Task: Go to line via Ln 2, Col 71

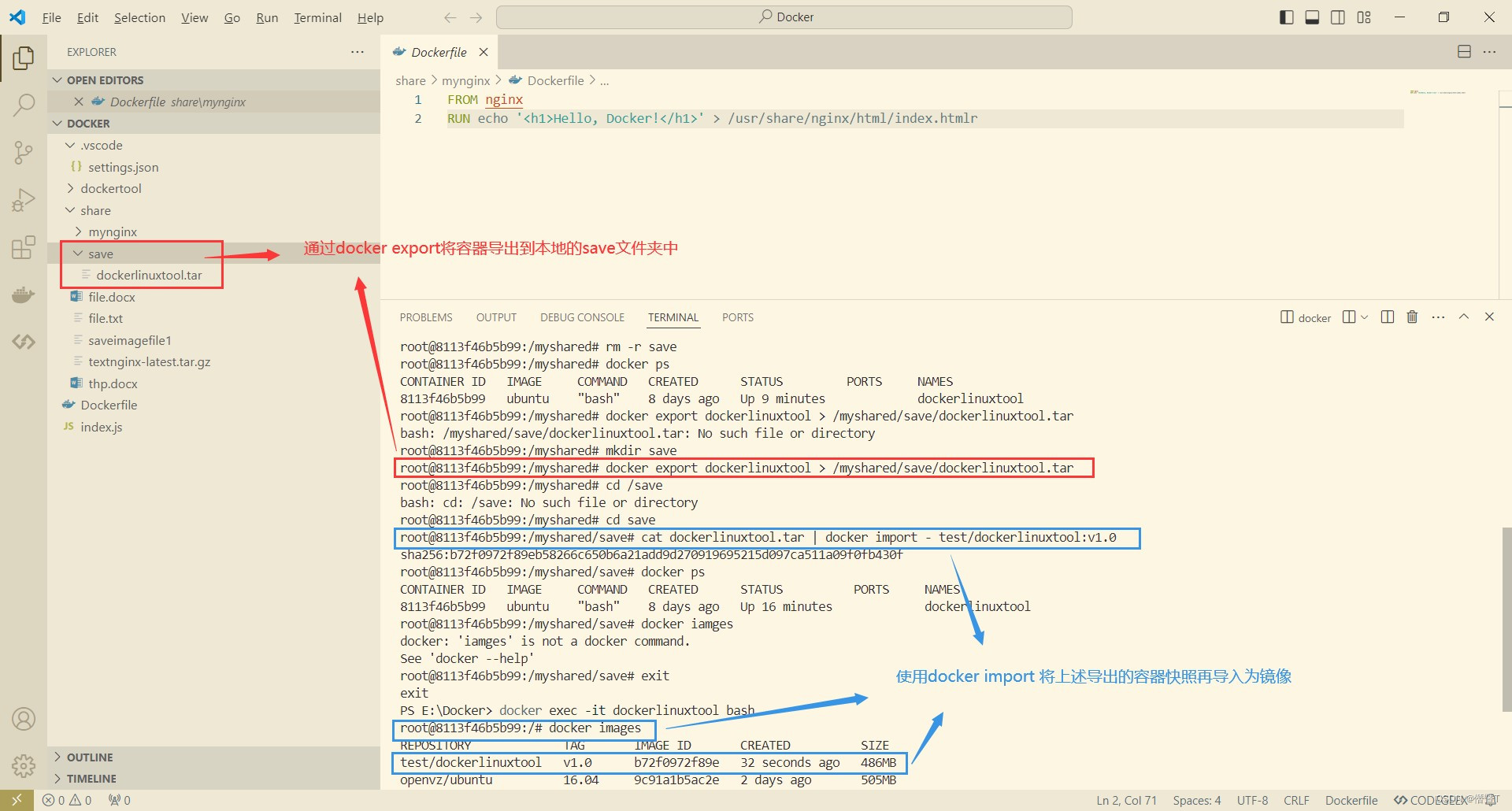Action: click(1127, 800)
